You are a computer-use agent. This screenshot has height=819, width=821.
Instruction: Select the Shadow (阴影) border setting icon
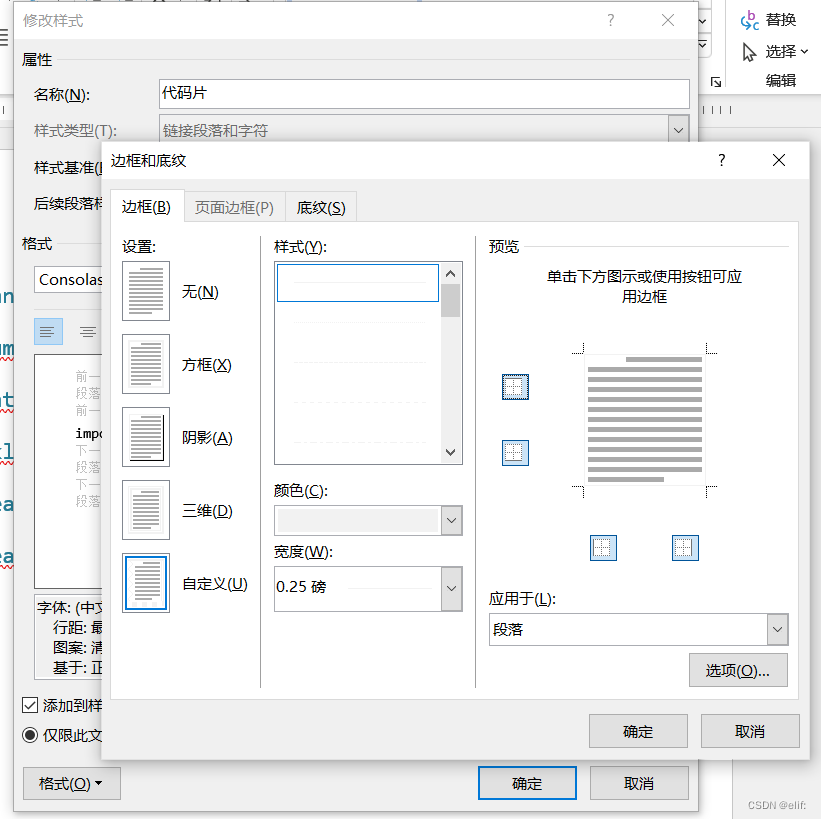[x=146, y=437]
